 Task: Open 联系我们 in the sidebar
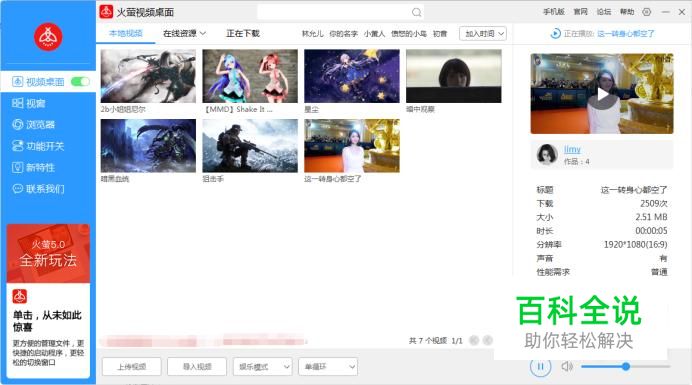click(x=38, y=189)
